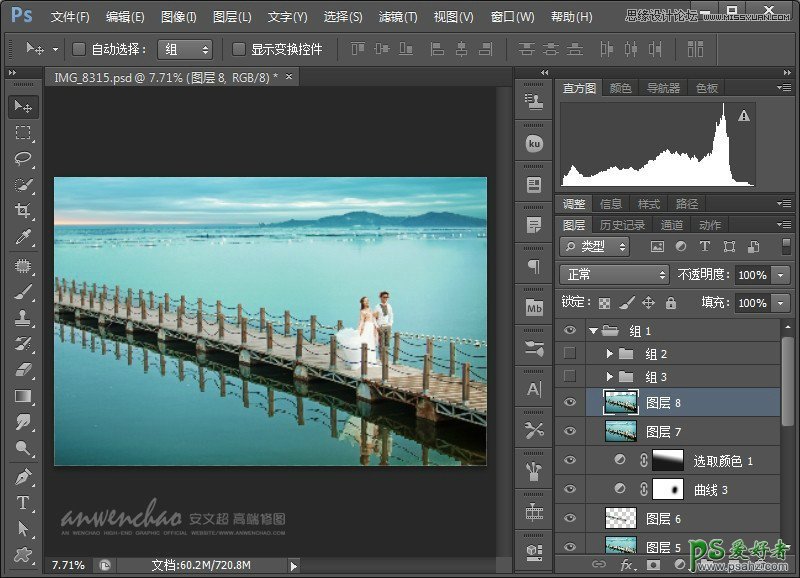Switch to the 历史记录 tab

point(622,225)
